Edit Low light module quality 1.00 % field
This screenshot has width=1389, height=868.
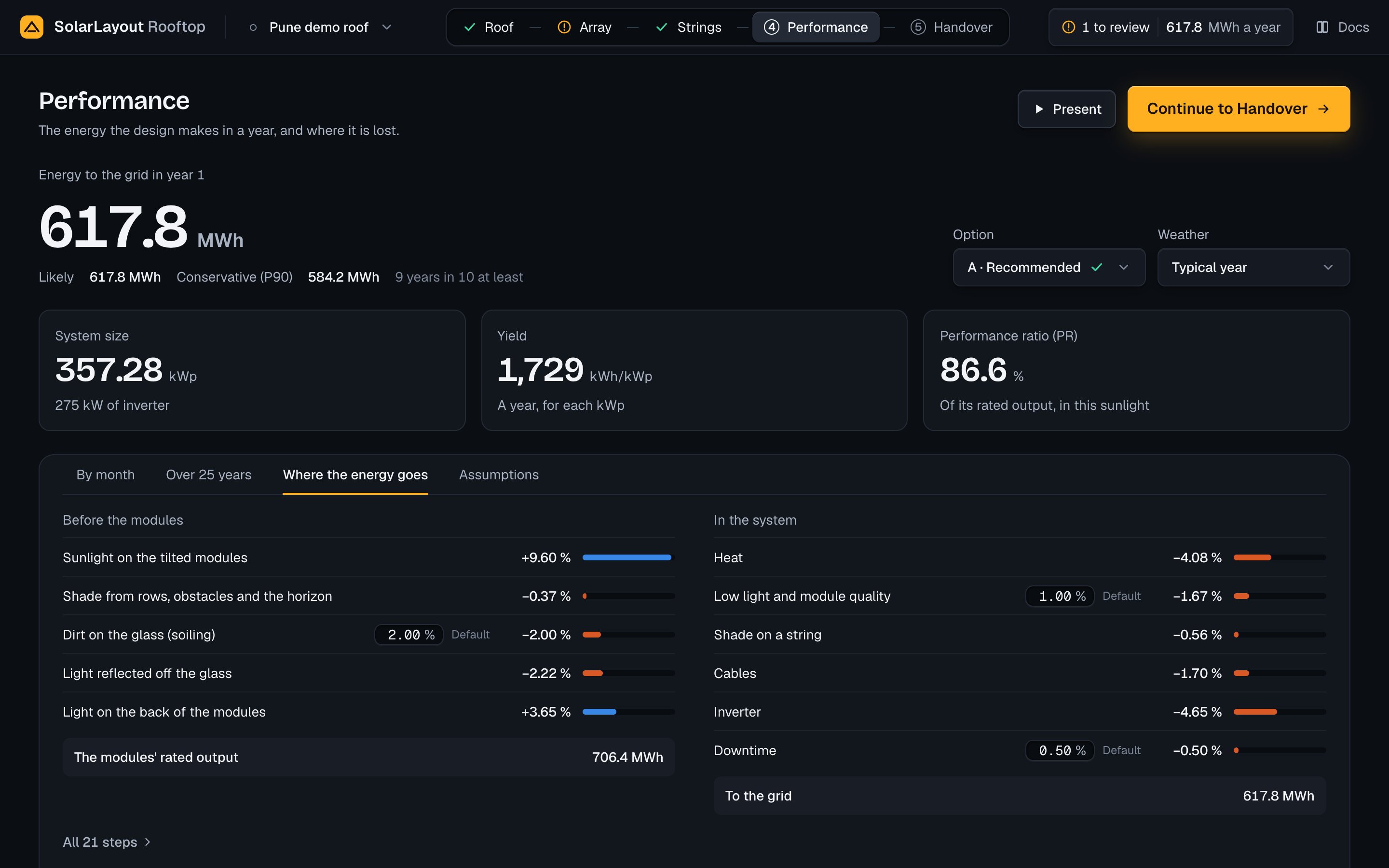point(1060,597)
